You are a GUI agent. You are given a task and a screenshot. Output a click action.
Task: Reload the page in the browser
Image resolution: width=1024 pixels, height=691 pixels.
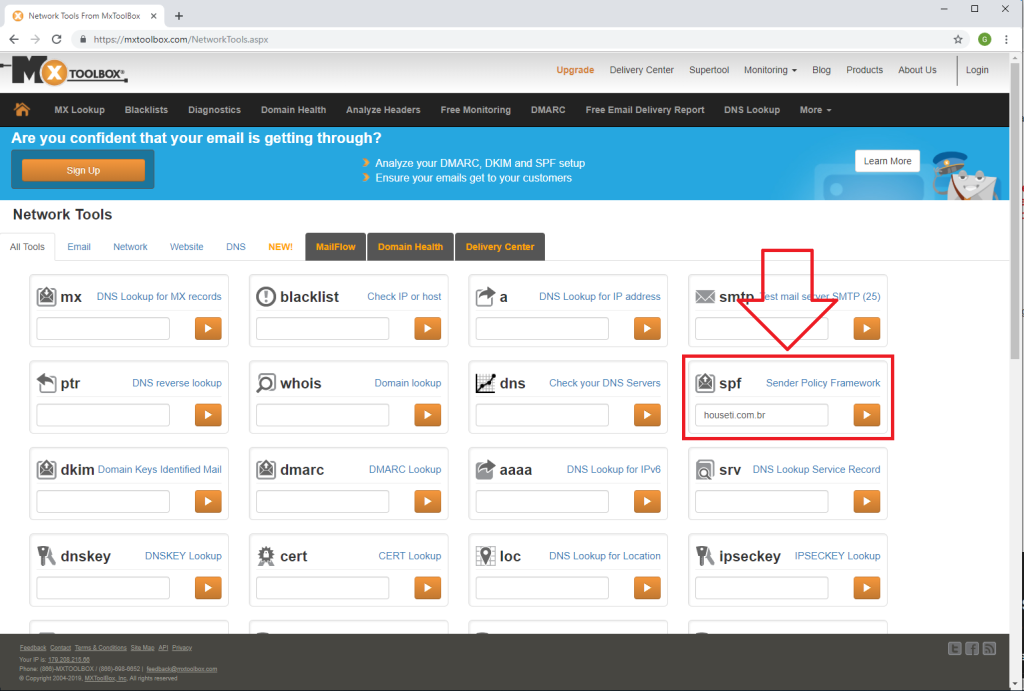[x=57, y=39]
